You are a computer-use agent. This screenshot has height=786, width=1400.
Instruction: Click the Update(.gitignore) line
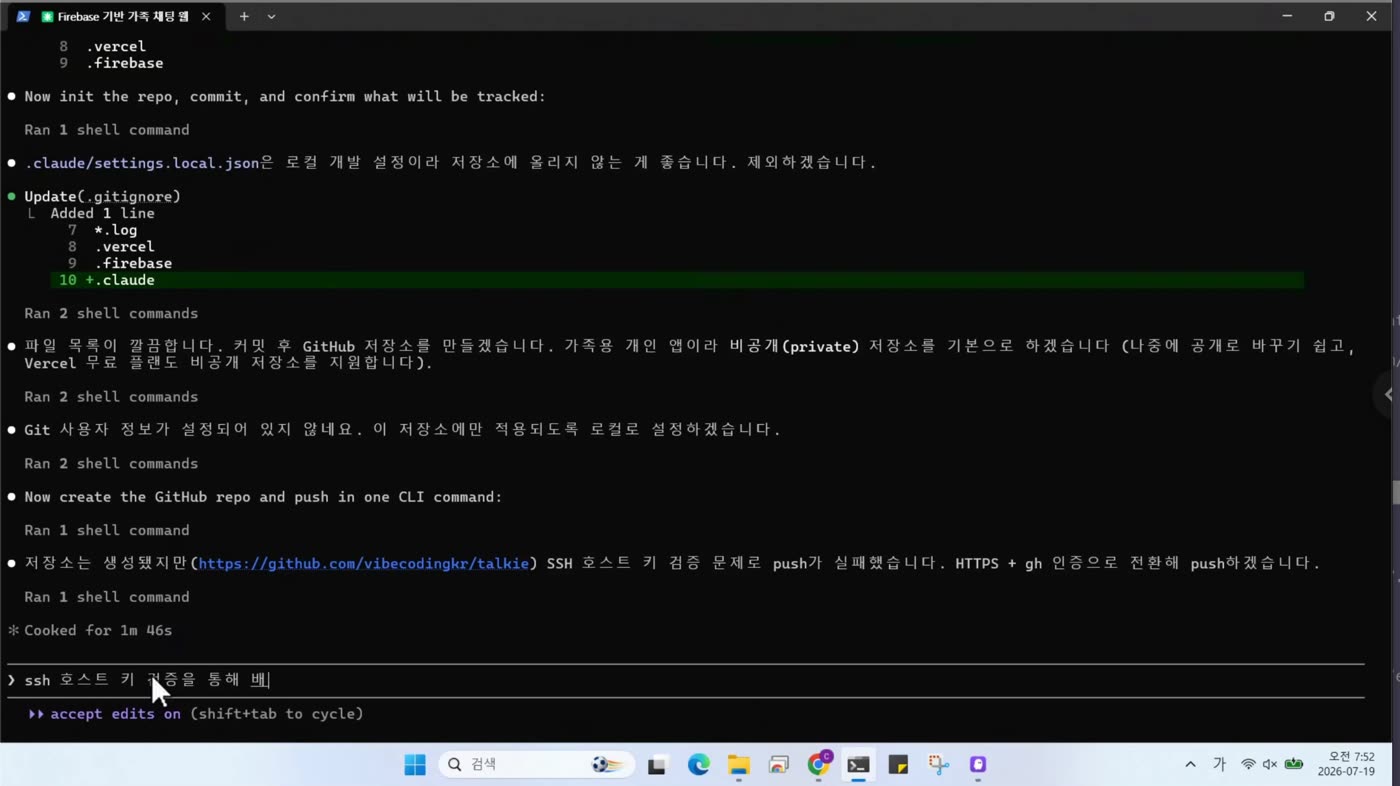(102, 197)
